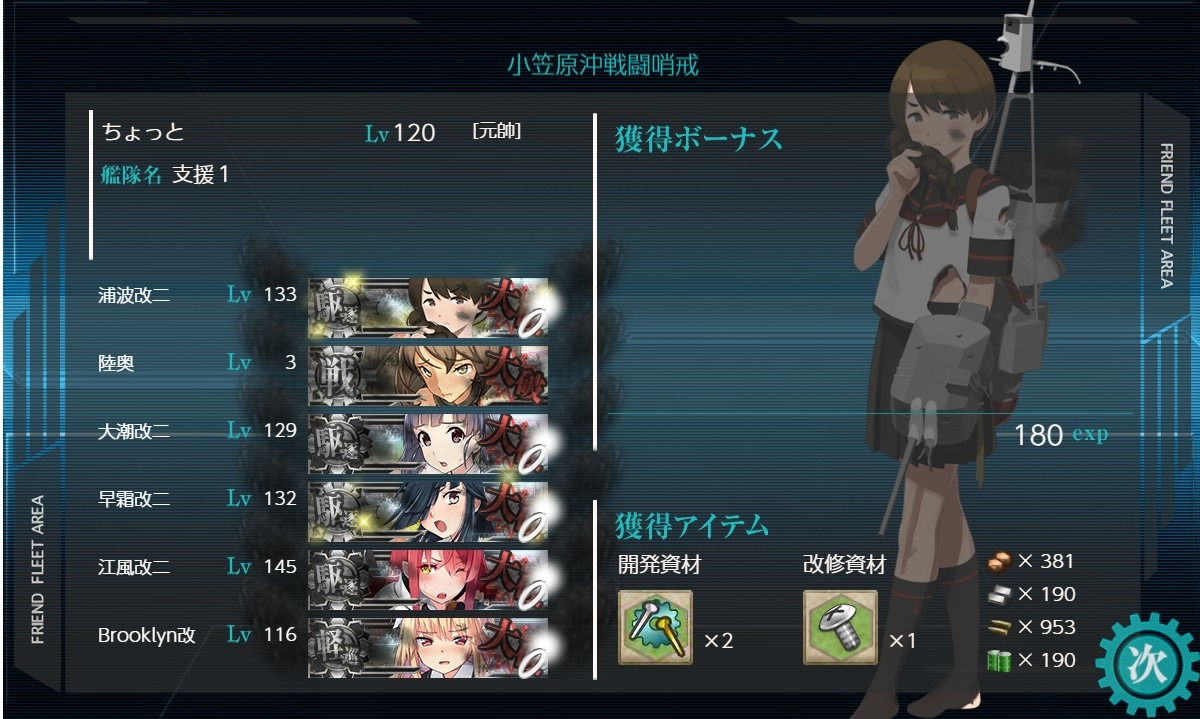Click the teal 次 gear button

(1146, 664)
